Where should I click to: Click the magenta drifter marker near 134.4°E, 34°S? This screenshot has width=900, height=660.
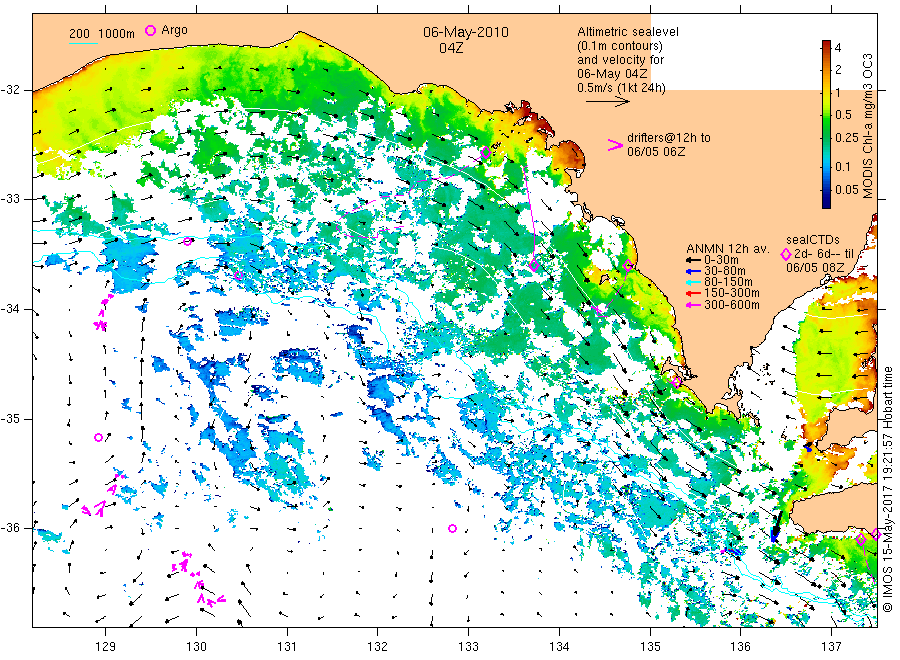[599, 310]
